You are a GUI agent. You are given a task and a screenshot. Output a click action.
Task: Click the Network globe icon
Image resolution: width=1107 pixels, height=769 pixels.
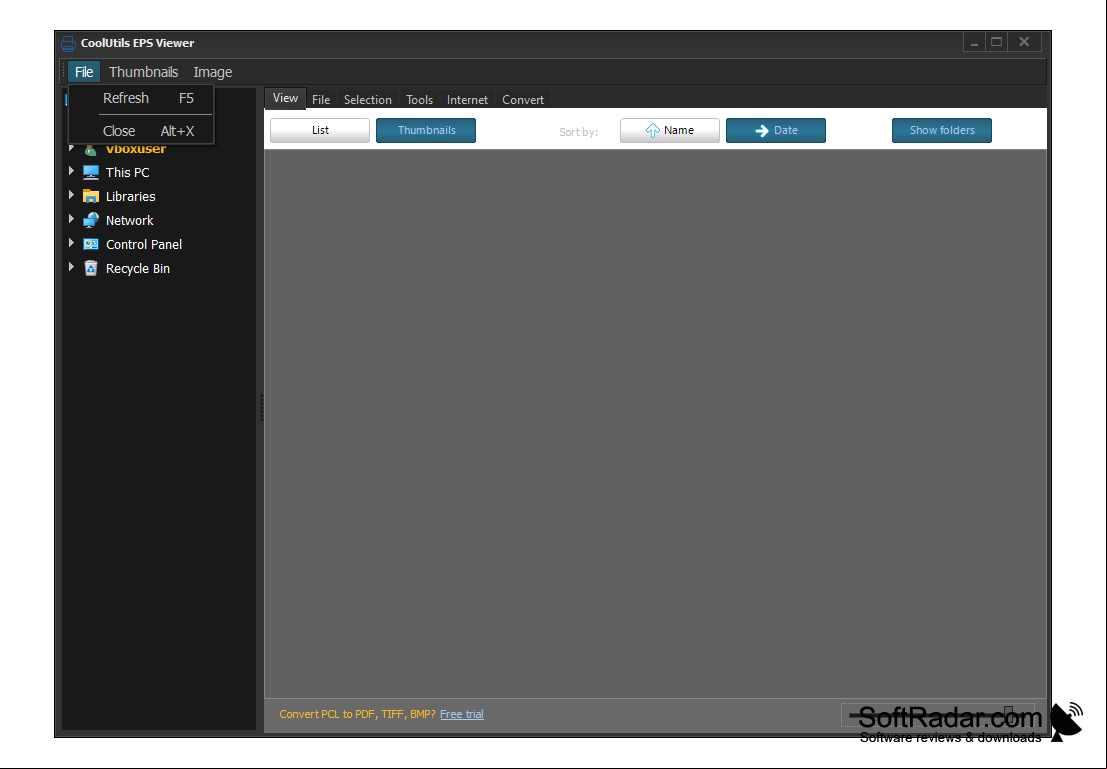coord(90,220)
